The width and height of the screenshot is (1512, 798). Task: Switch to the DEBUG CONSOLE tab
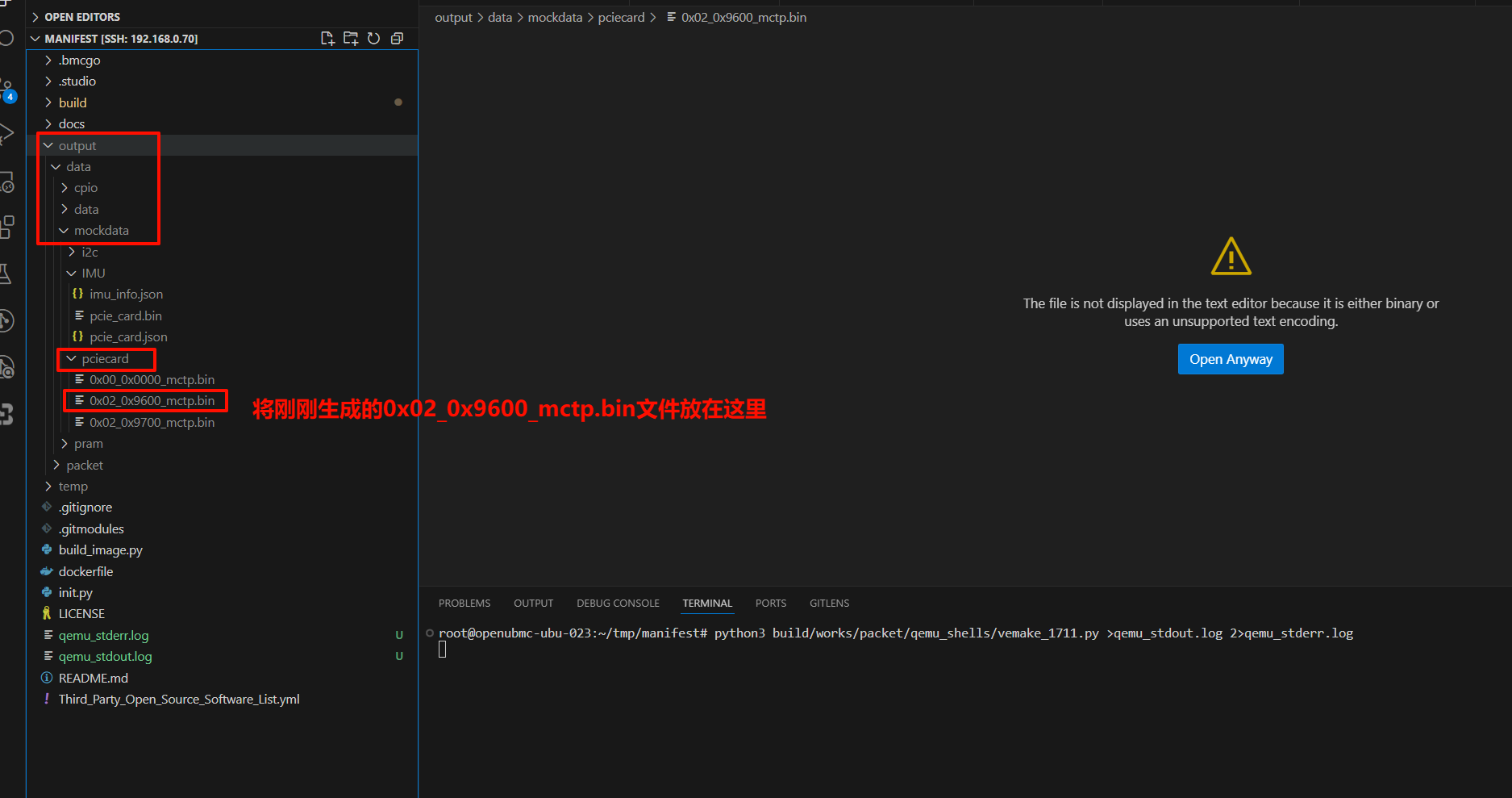tap(618, 604)
